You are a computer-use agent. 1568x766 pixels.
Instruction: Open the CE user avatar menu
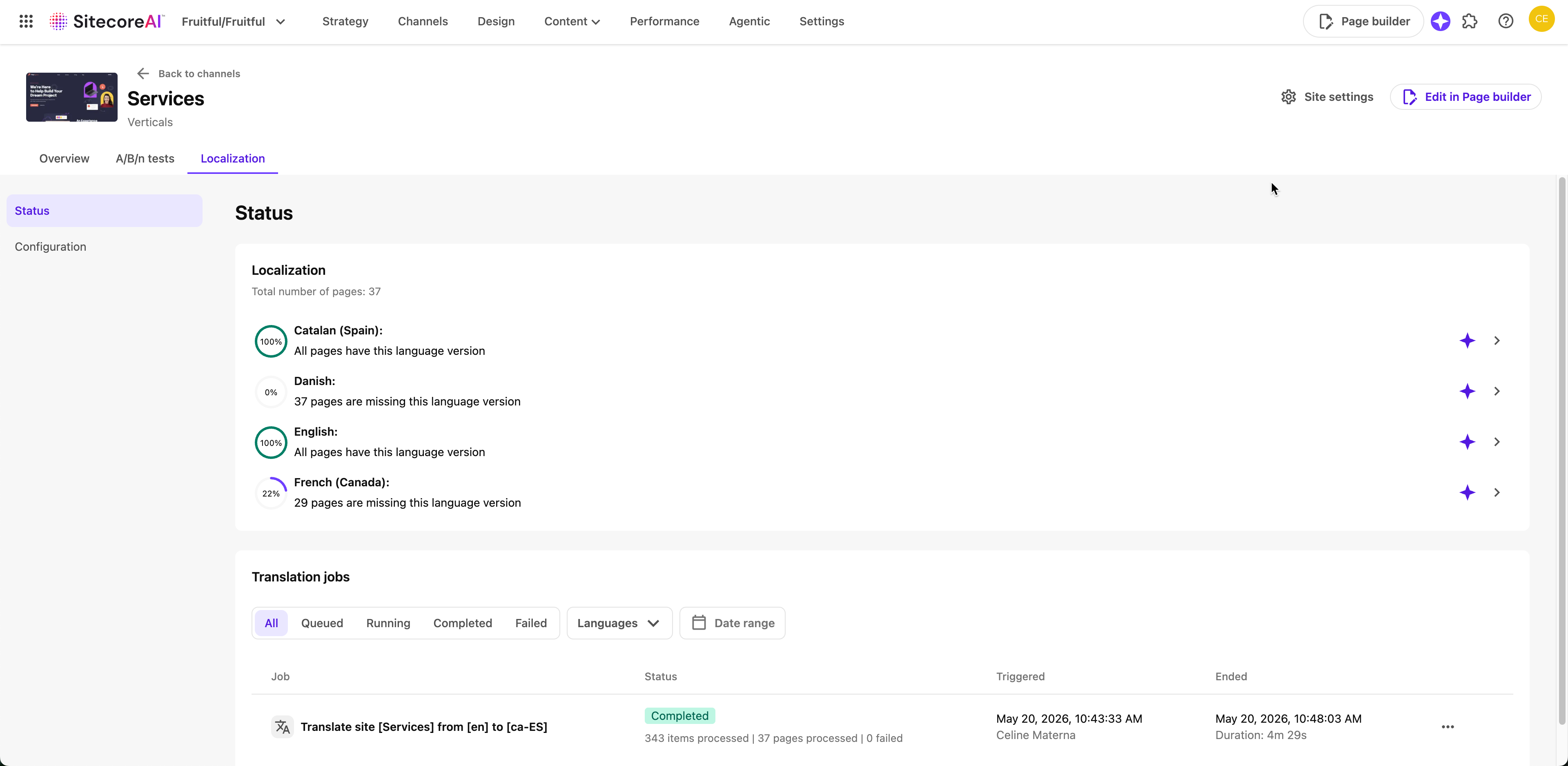click(x=1541, y=19)
